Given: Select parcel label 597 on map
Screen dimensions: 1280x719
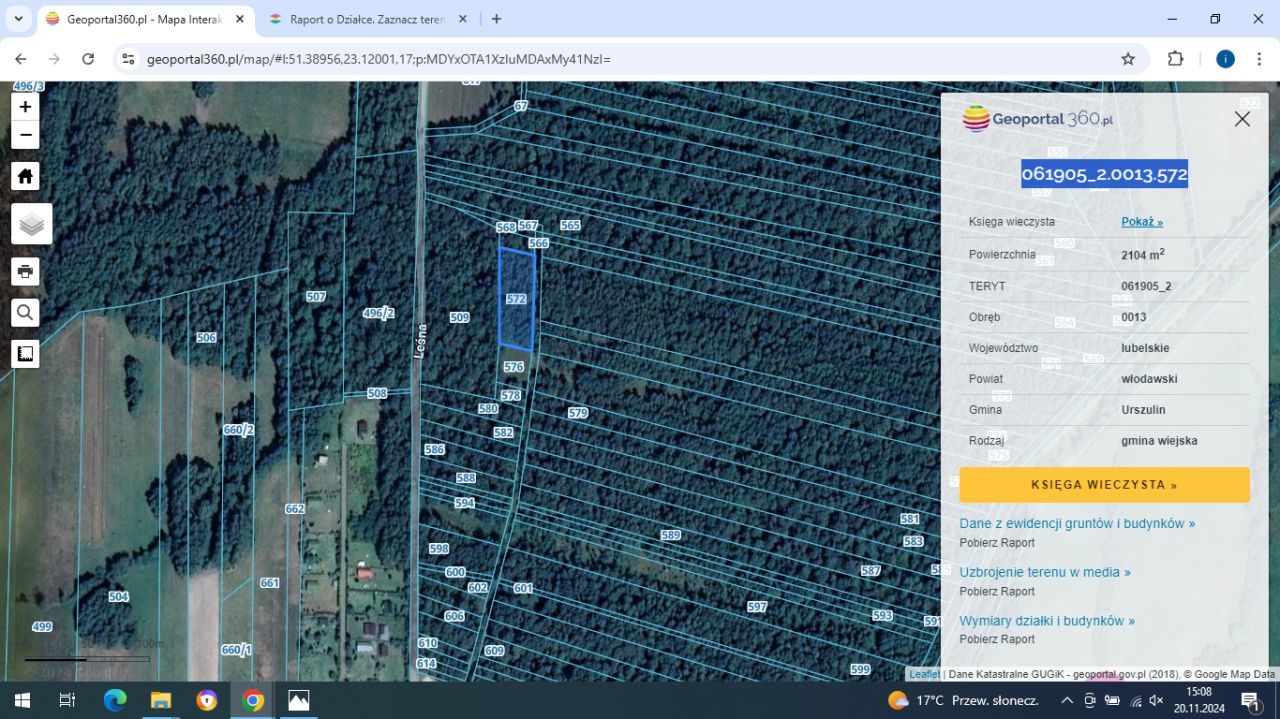Looking at the screenshot, I should coord(757,607).
